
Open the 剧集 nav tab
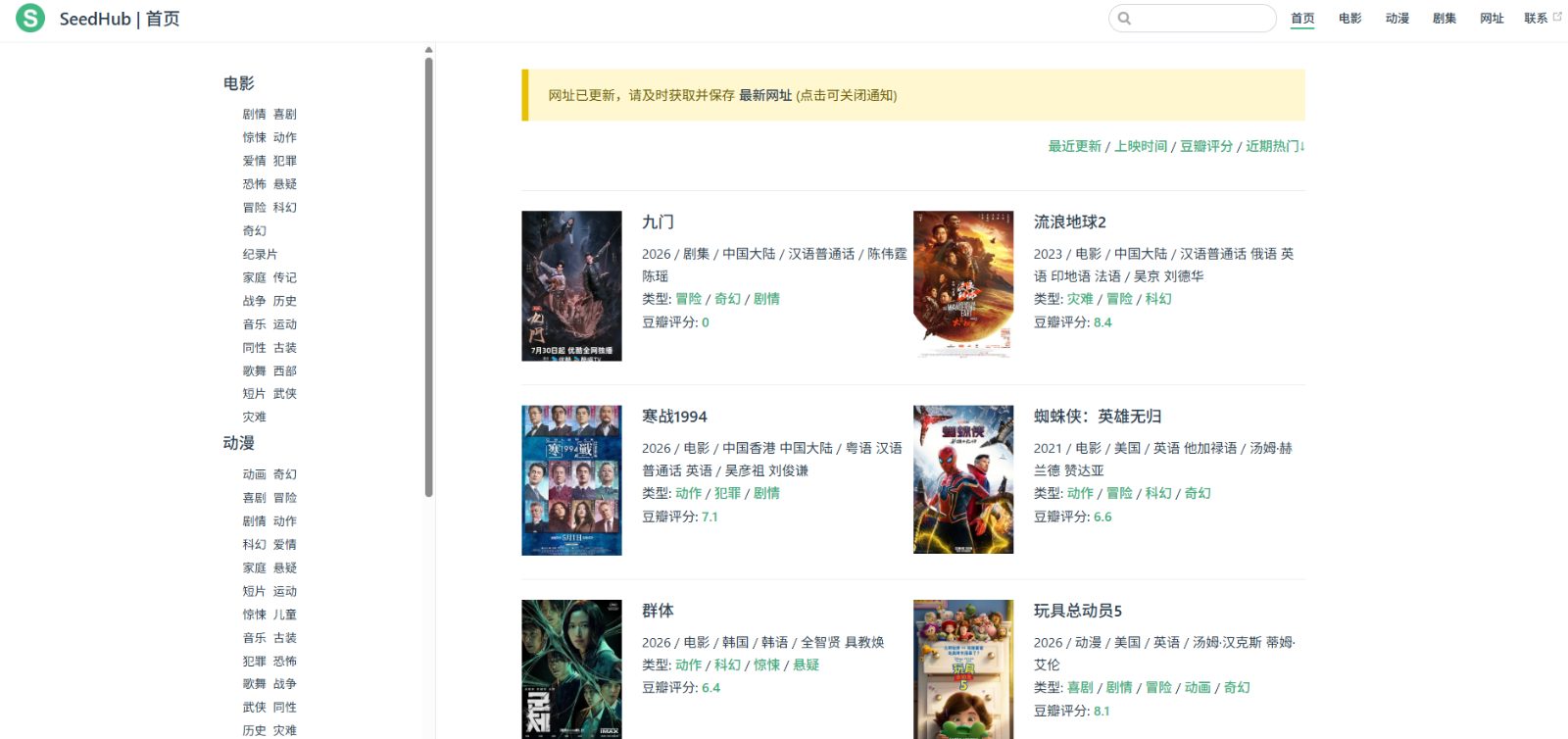(1445, 19)
